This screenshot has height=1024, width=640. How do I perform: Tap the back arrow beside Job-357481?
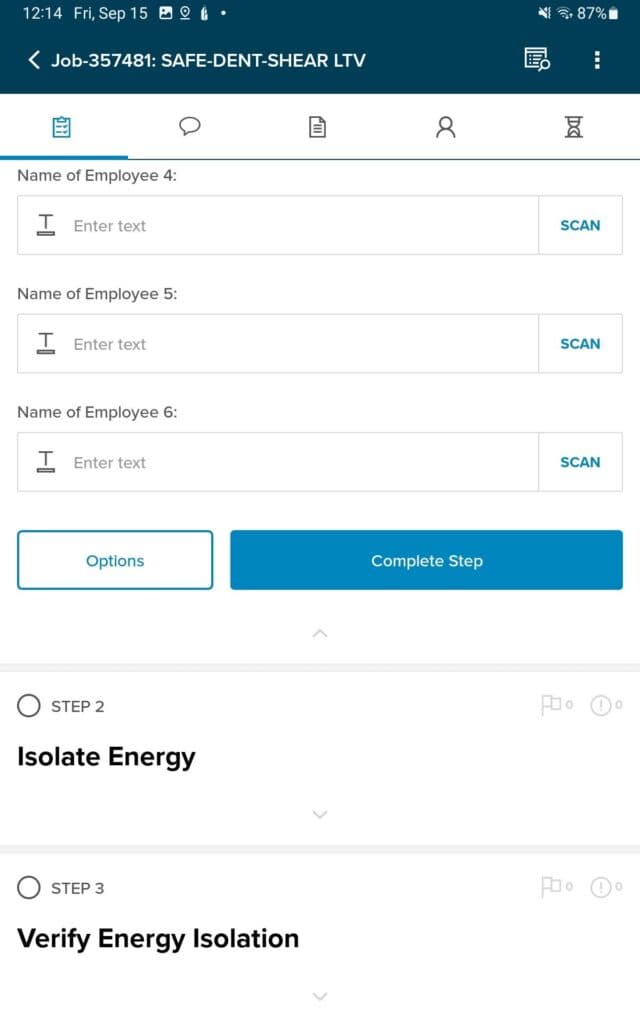tap(34, 60)
